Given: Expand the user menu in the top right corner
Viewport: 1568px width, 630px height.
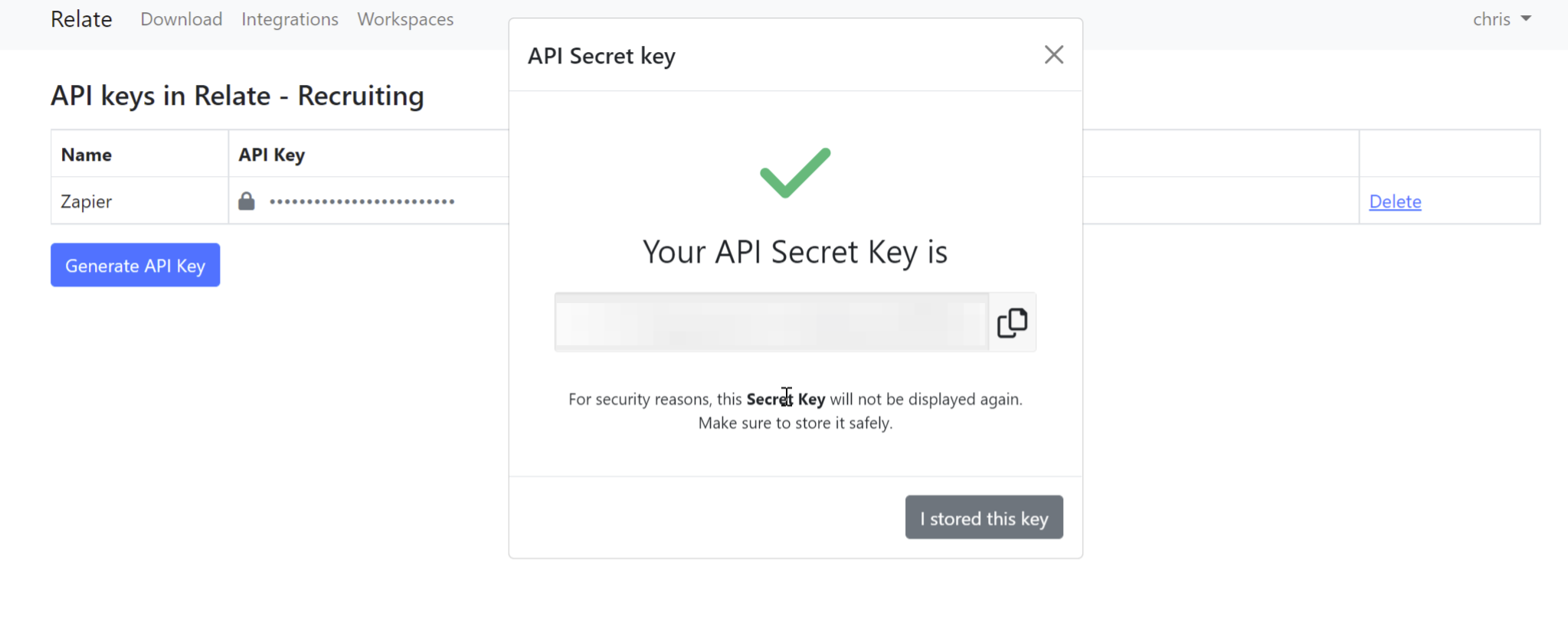Looking at the screenshot, I should click(1499, 19).
